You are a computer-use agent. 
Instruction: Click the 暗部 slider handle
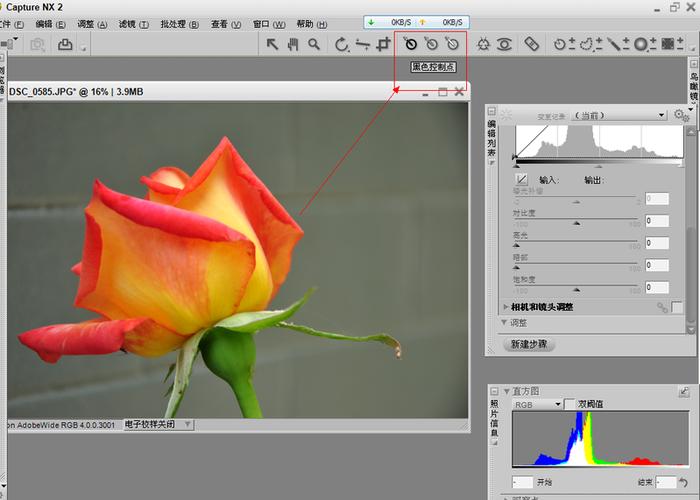pyautogui.click(x=517, y=267)
